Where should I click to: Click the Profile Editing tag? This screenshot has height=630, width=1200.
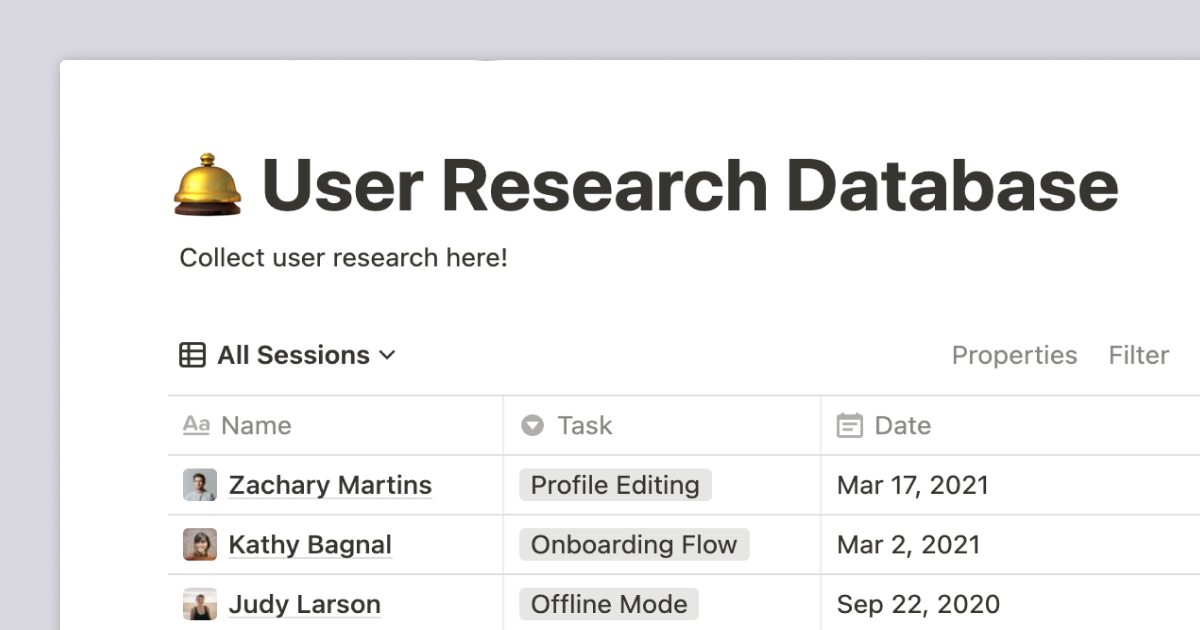(x=615, y=485)
